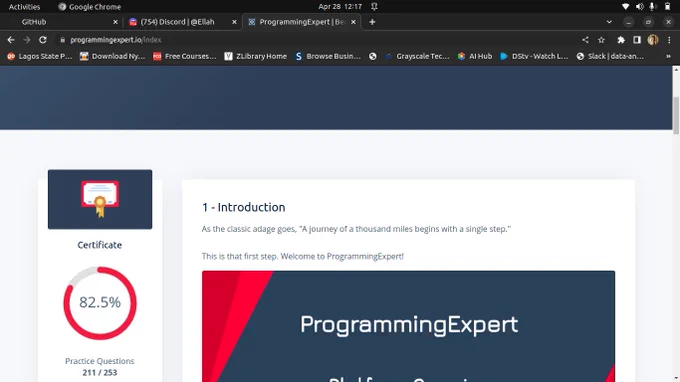This screenshot has width=680, height=382.
Task: Click the page vertical scrollbar thumb
Action: tap(676, 115)
